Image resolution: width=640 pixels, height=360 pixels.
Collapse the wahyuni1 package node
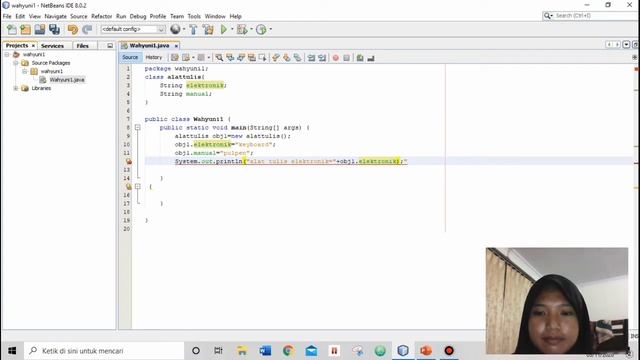(24, 71)
